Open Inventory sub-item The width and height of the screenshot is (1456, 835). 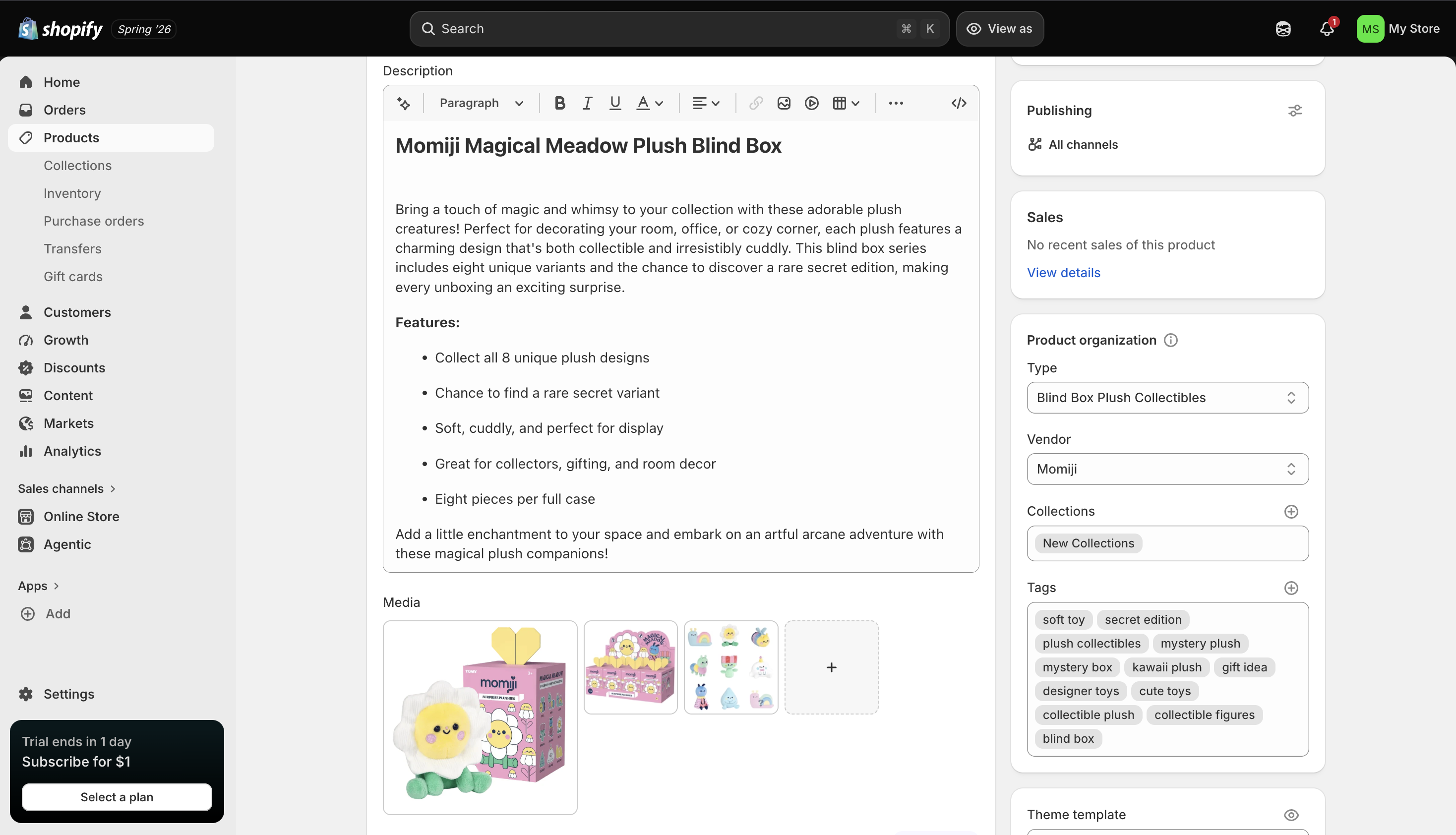72,193
